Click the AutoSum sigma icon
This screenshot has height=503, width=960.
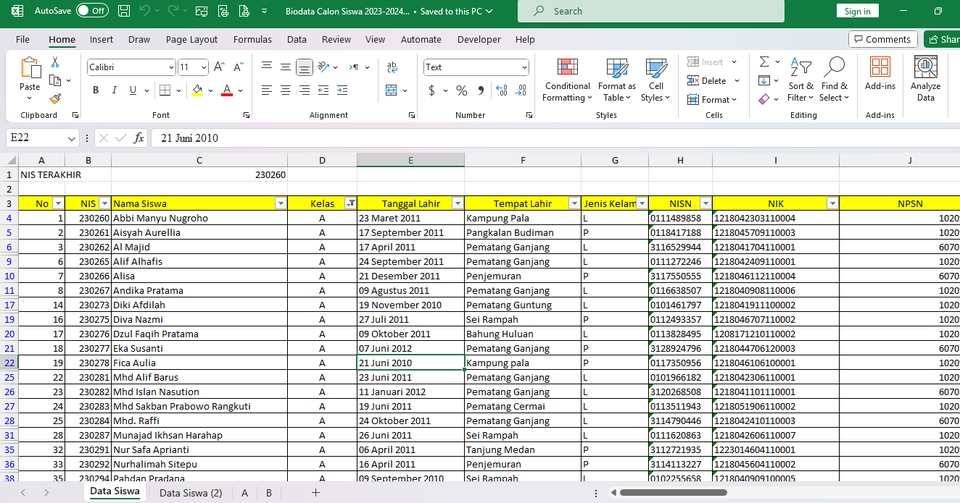[764, 62]
